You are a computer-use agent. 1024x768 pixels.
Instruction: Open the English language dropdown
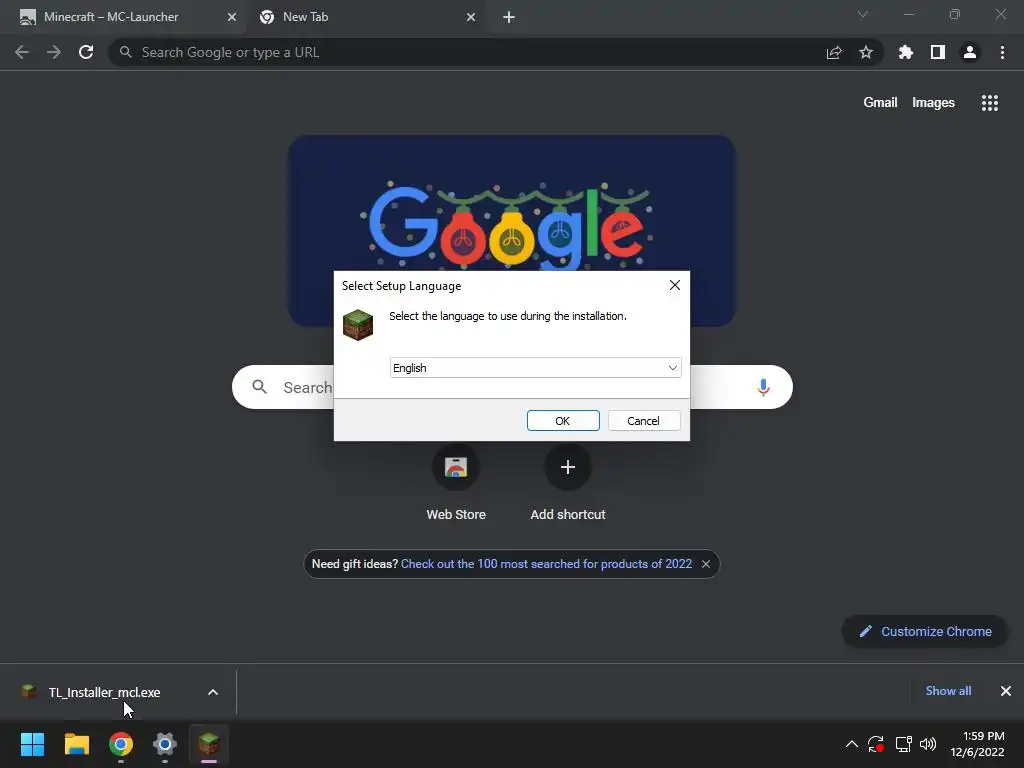coord(536,368)
